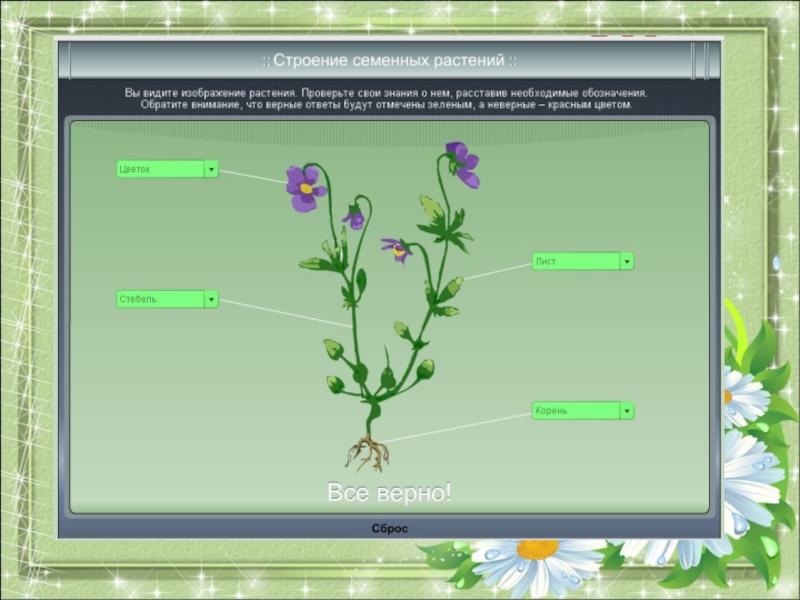The width and height of the screenshot is (800, 600).
Task: Click the title 'Строение семенных растений'
Action: (x=390, y=60)
